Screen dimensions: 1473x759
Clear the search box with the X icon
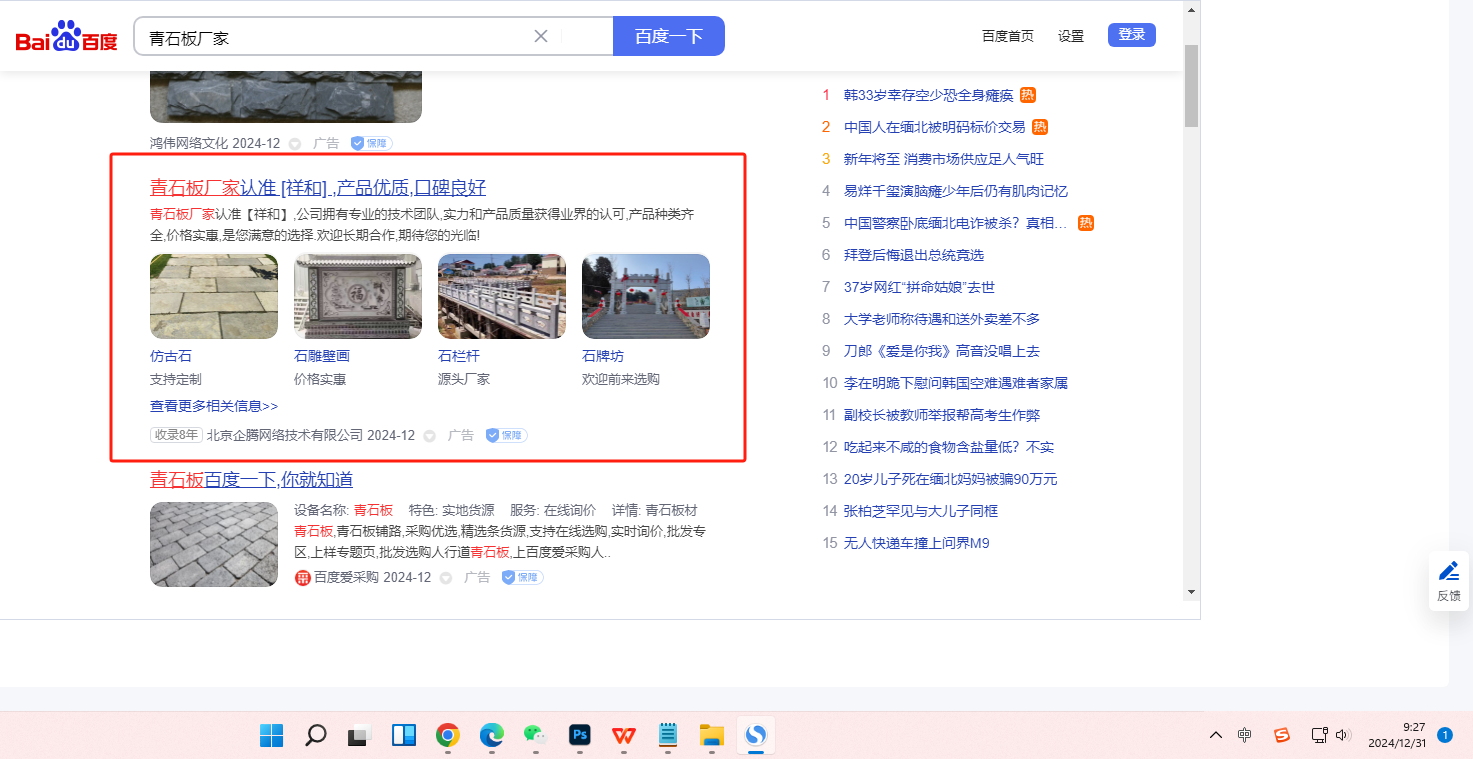point(541,36)
